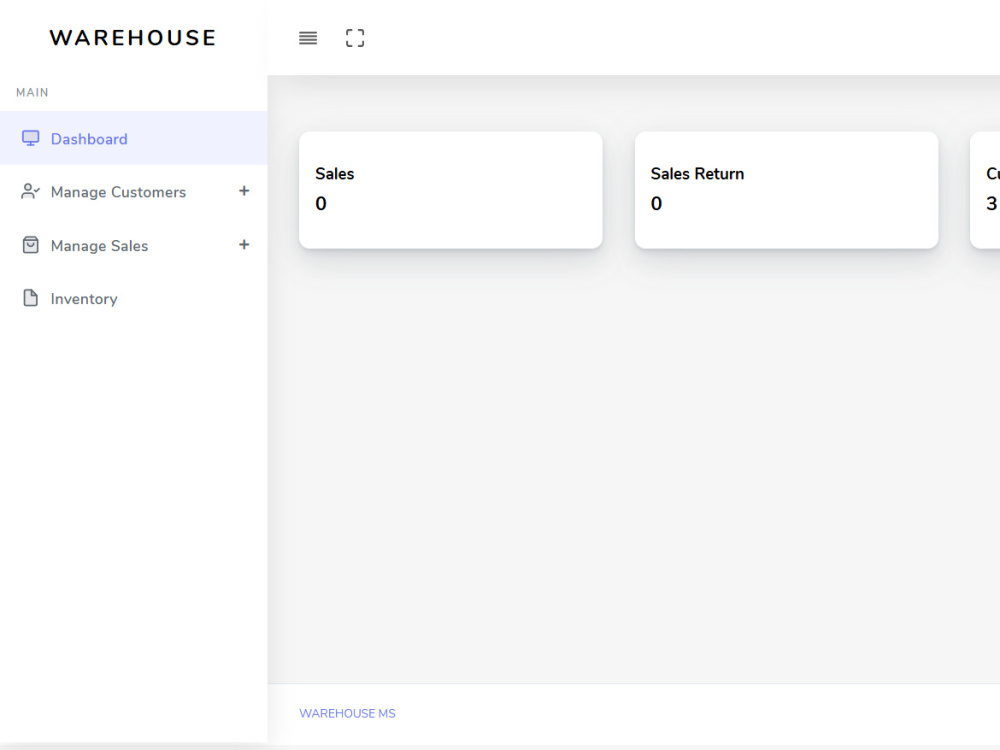
Task: Select Manage Sales in sidebar
Action: click(133, 246)
